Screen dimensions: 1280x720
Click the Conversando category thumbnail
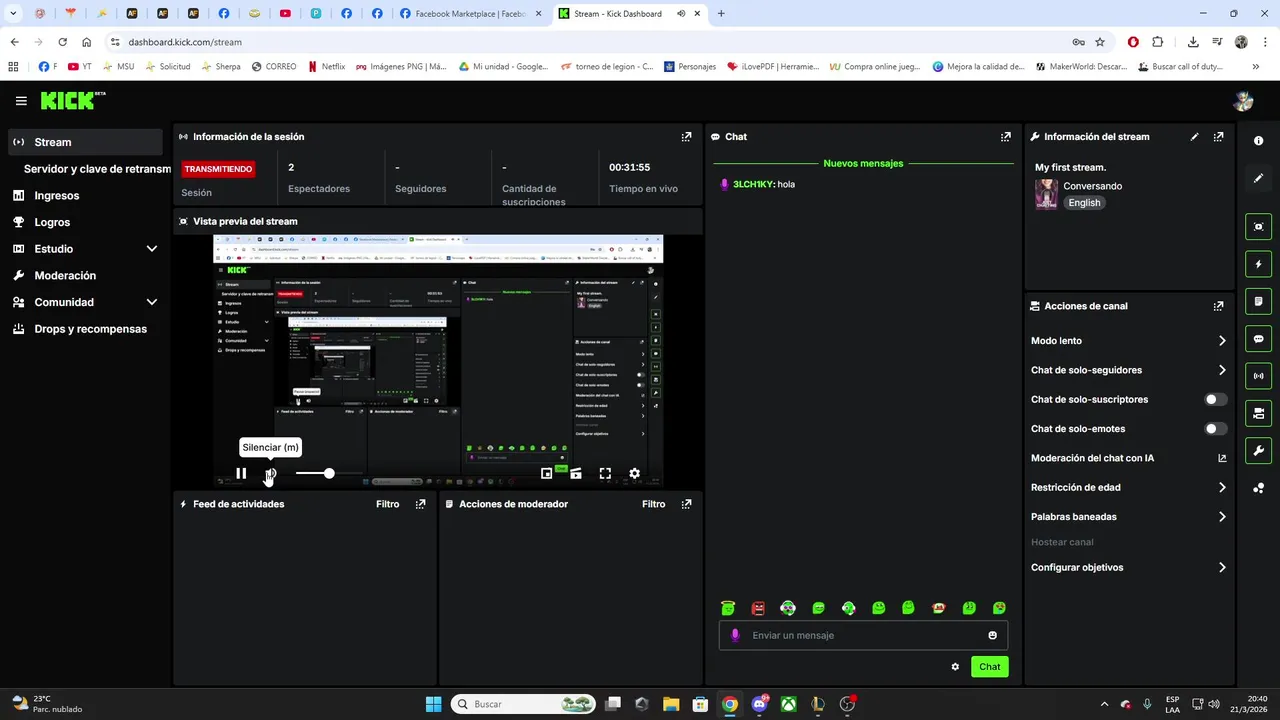[x=1046, y=194]
